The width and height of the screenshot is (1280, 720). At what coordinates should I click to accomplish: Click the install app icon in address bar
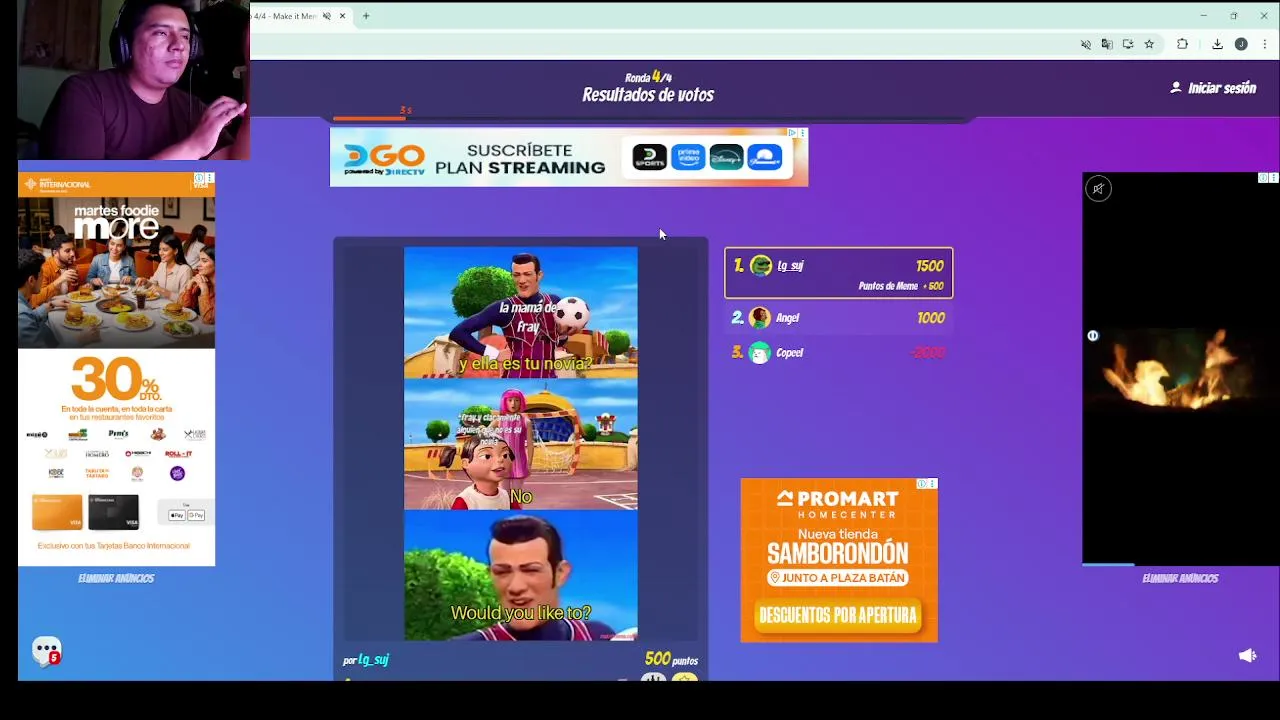tap(1128, 44)
